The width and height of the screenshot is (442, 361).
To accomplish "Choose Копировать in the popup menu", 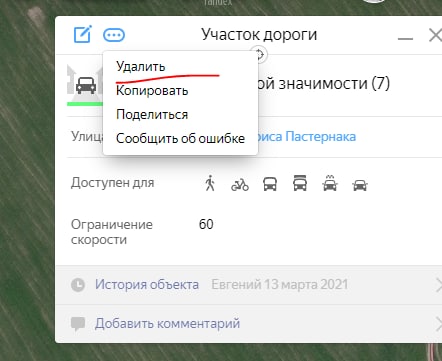I will 152,90.
